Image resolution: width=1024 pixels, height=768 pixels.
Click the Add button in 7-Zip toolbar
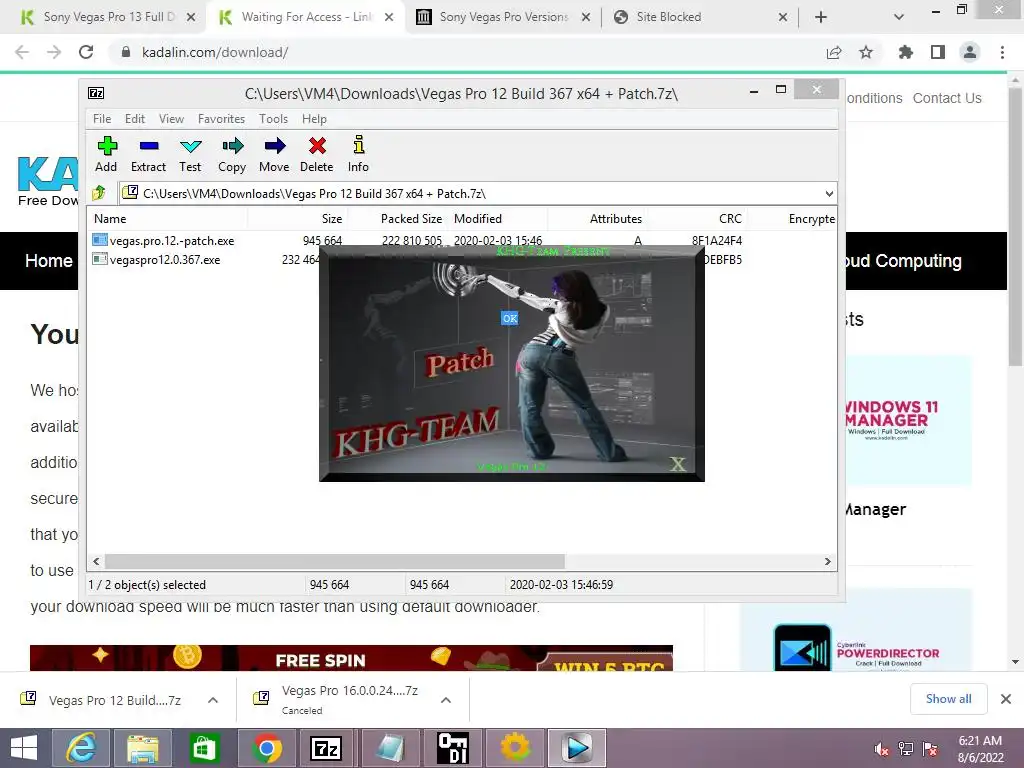pyautogui.click(x=106, y=155)
